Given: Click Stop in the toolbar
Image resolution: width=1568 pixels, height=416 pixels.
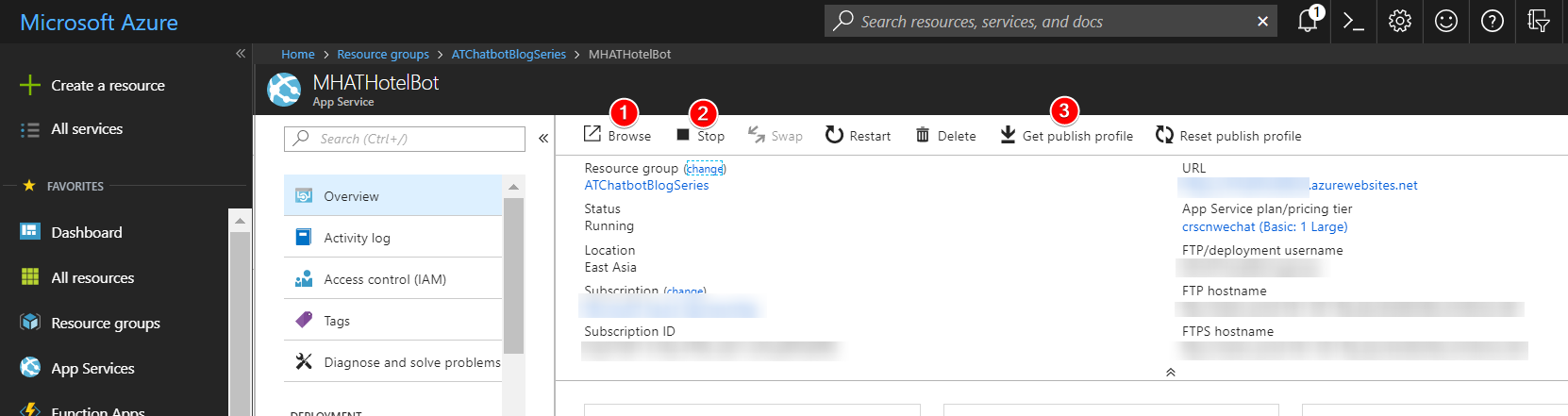Looking at the screenshot, I should pos(701,135).
